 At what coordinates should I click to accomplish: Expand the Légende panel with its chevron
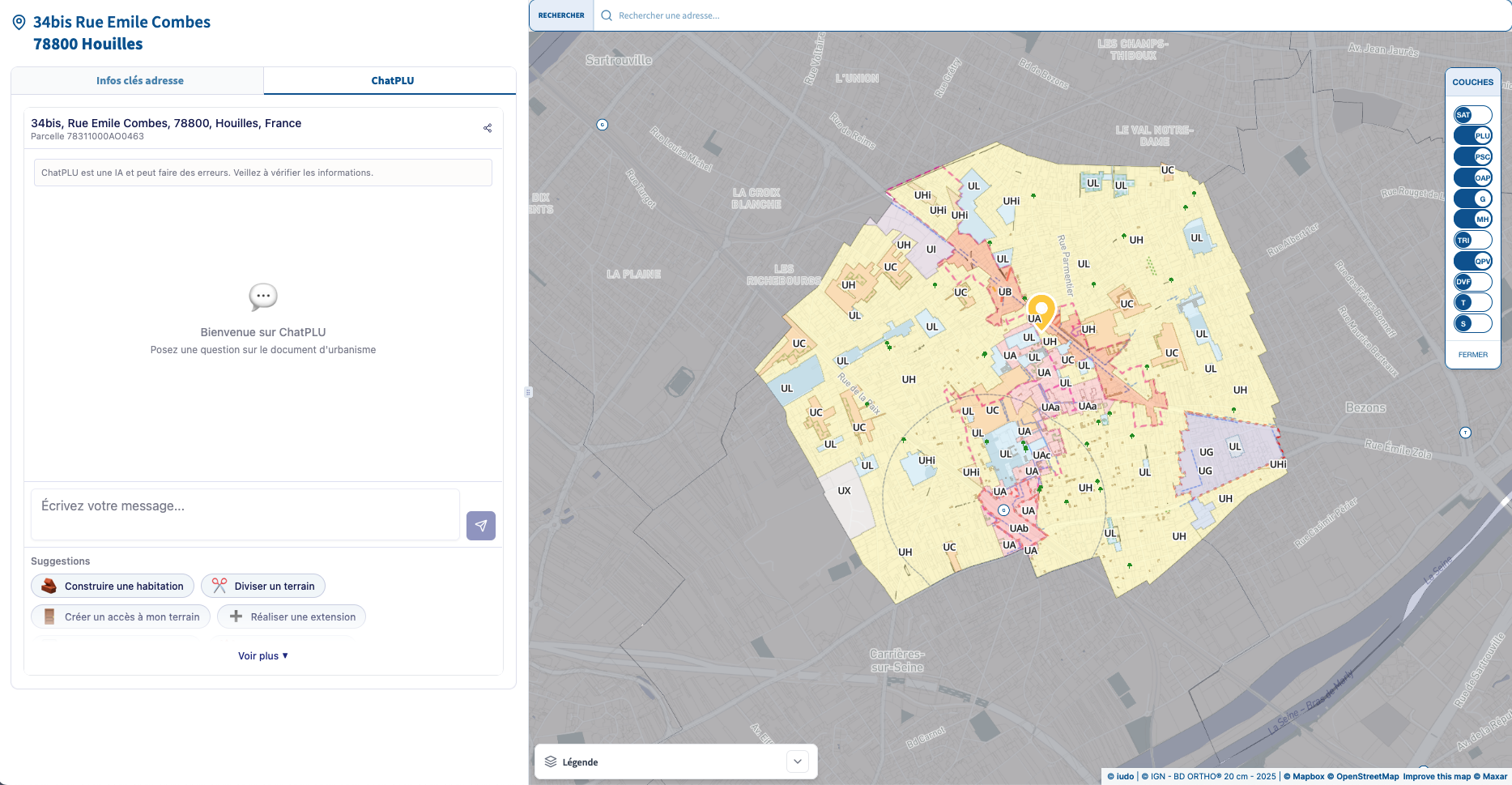coord(796,762)
